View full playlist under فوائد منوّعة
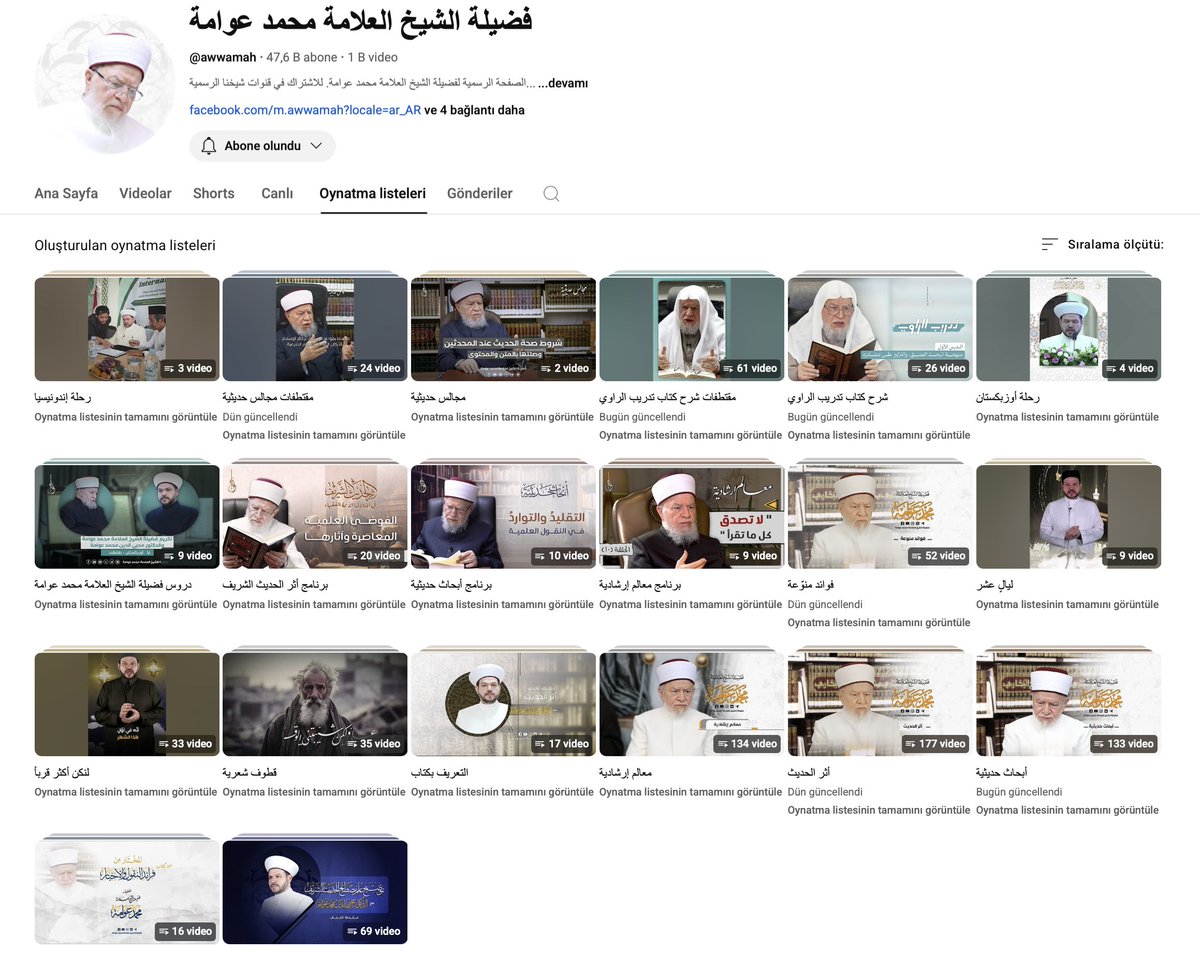This screenshot has width=1200, height=953. 879,622
